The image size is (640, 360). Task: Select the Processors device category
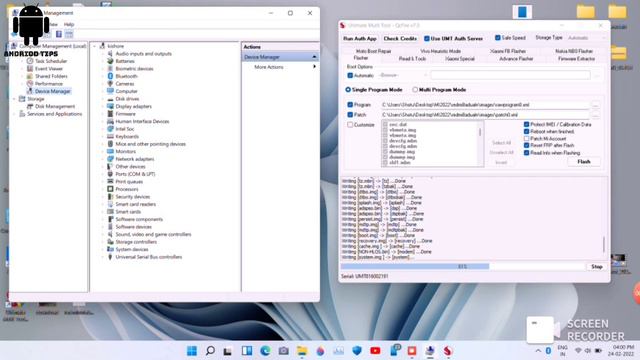coord(127,189)
